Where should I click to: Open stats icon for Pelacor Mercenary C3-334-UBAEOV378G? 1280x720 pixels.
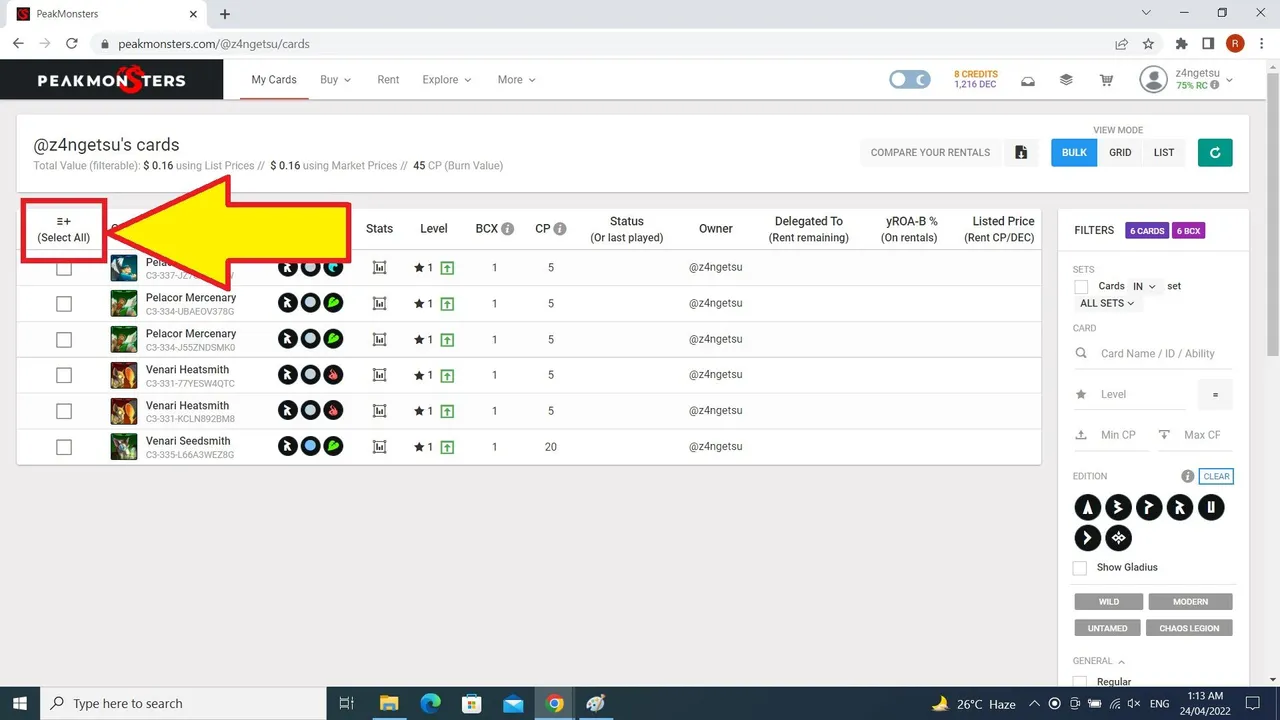click(x=379, y=303)
